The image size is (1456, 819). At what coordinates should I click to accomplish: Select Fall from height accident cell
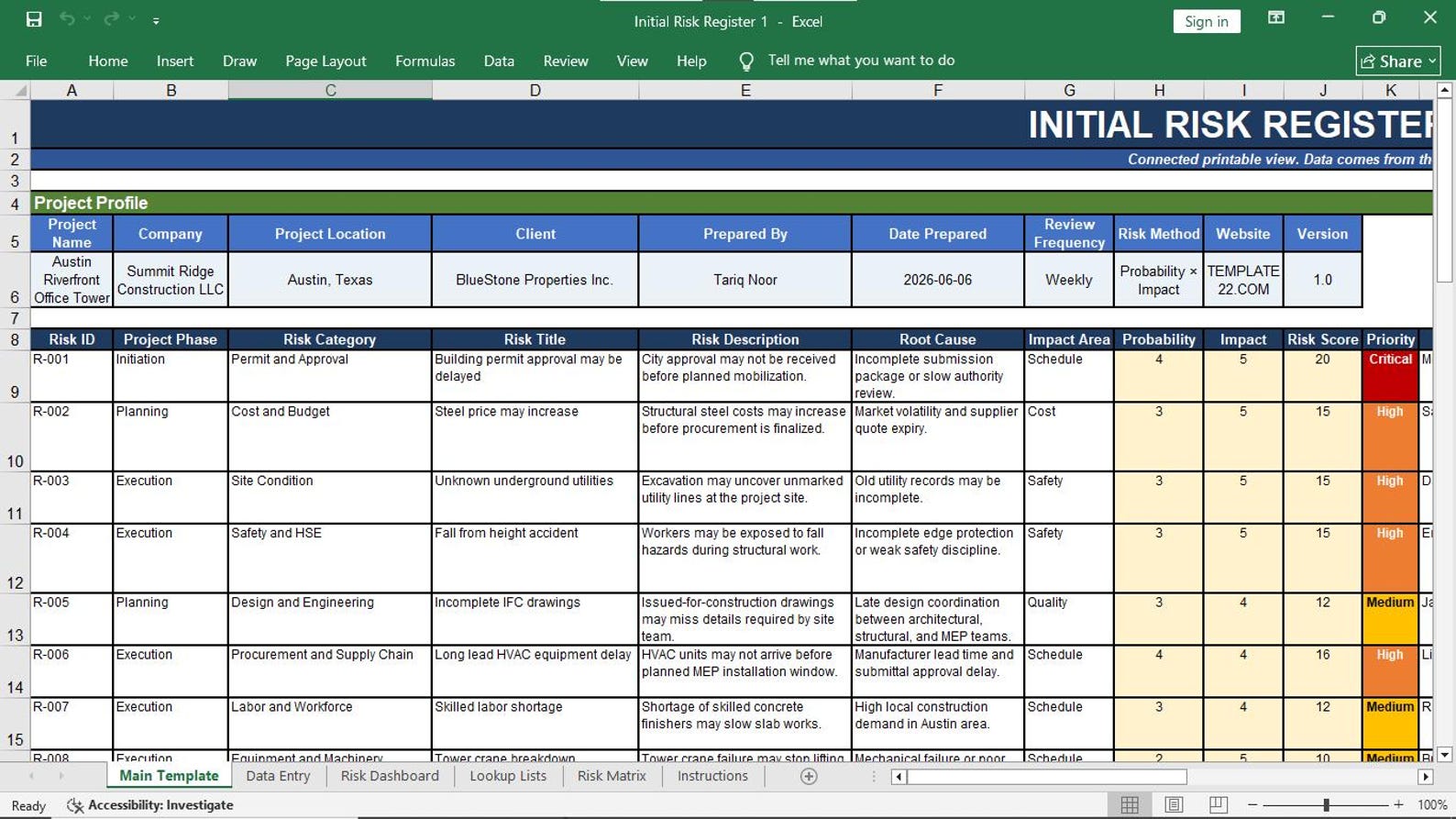tap(535, 559)
